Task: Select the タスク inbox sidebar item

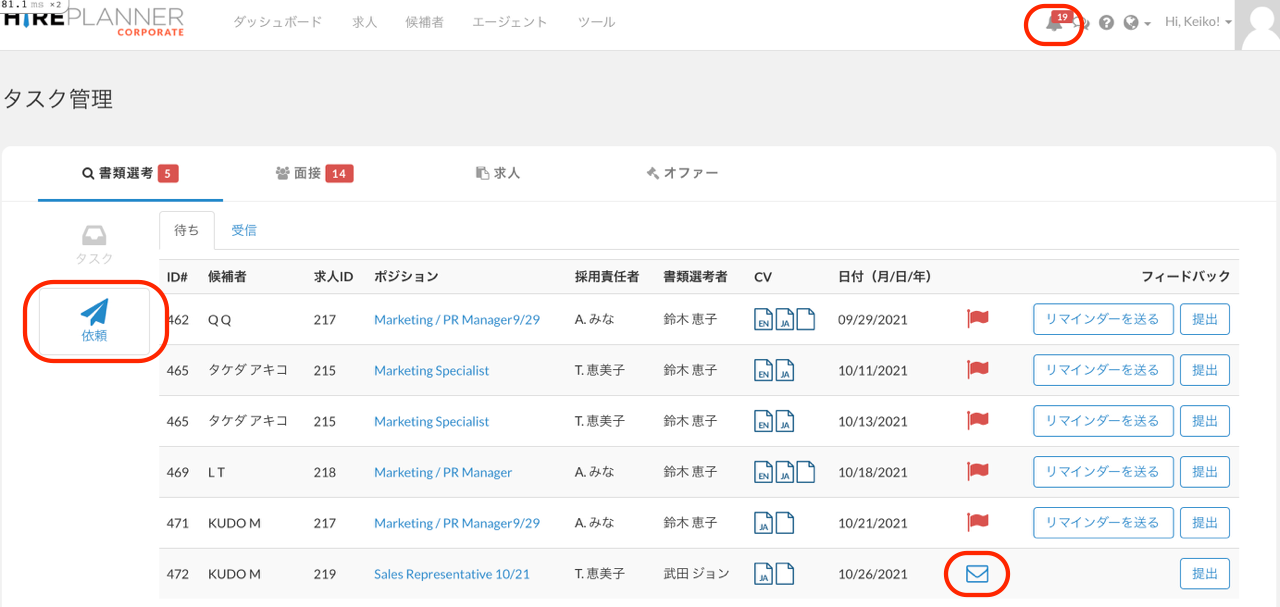Action: (94, 245)
